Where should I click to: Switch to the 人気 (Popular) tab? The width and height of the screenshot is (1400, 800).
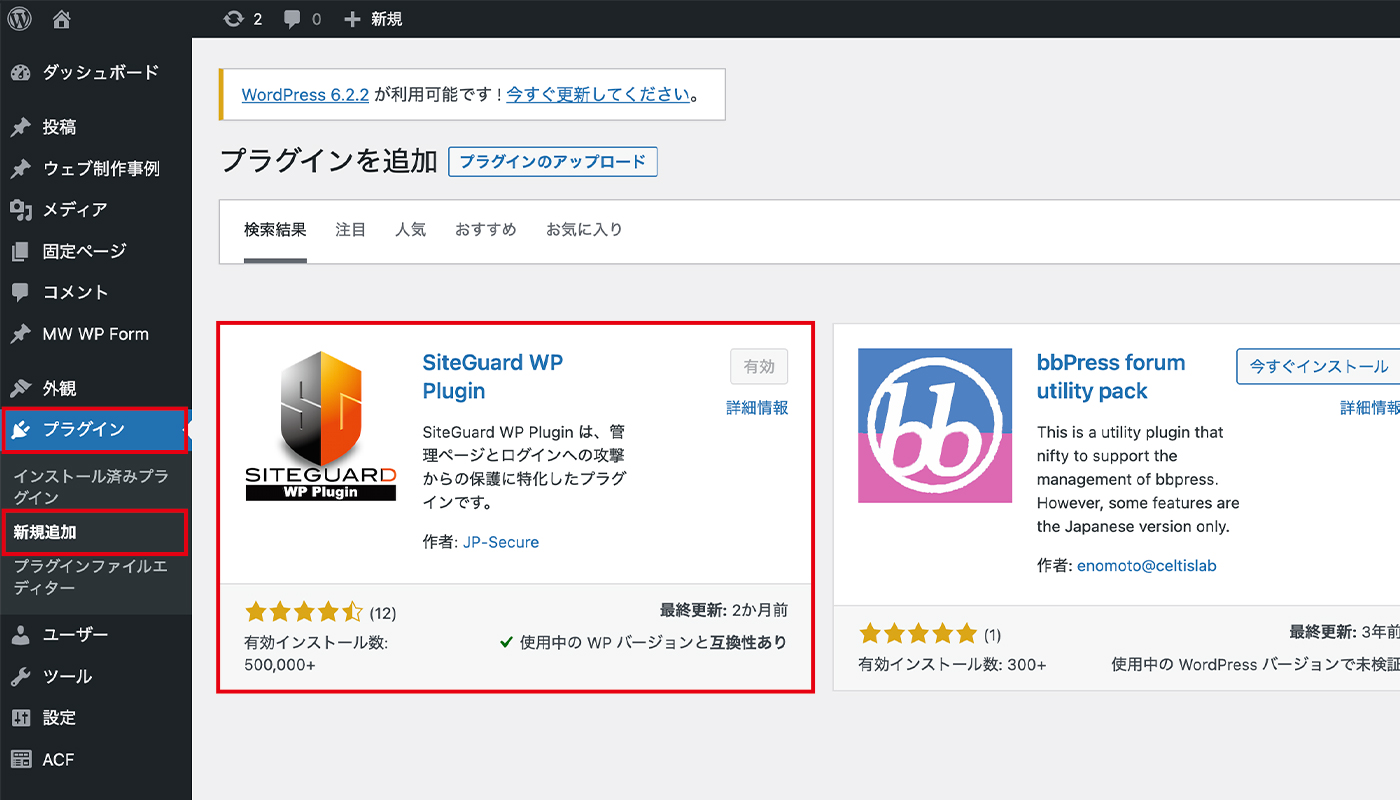pyautogui.click(x=410, y=229)
